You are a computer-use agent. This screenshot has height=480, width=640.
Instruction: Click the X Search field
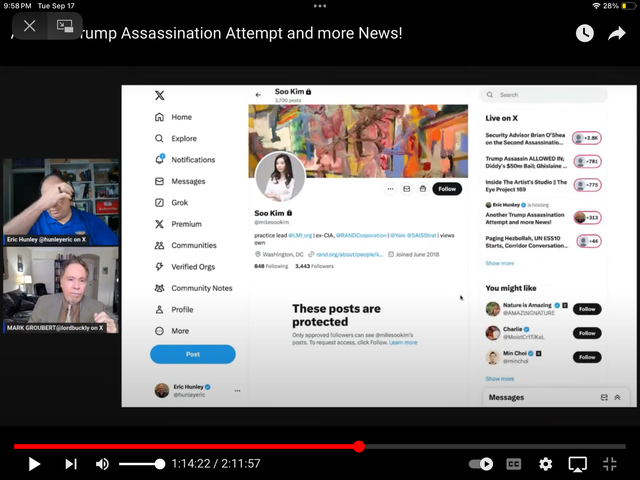coord(543,95)
